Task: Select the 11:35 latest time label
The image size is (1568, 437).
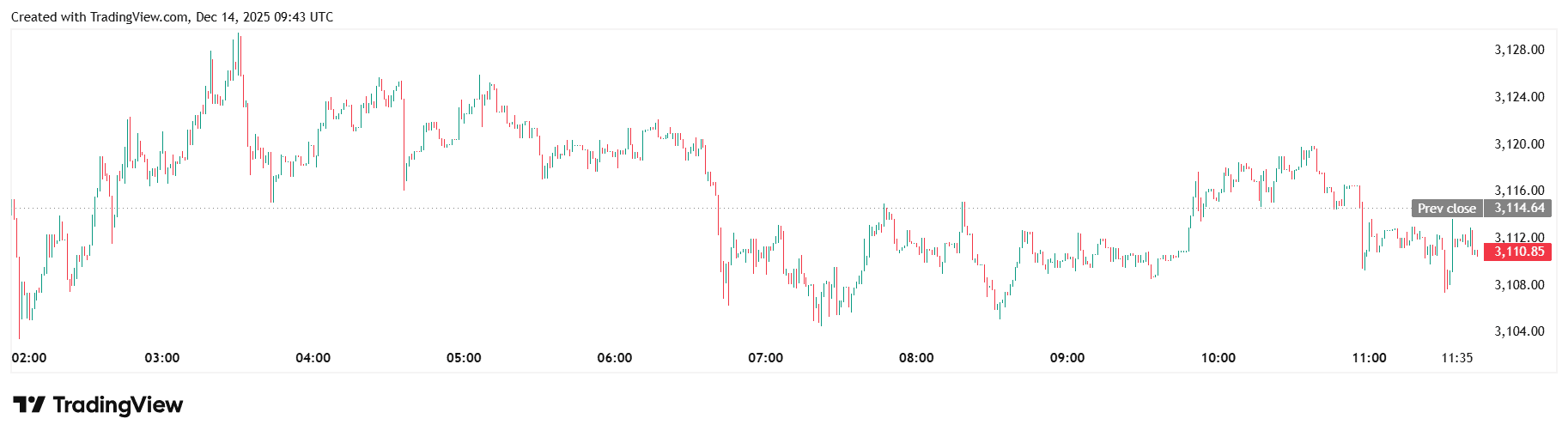Action: tap(1456, 358)
